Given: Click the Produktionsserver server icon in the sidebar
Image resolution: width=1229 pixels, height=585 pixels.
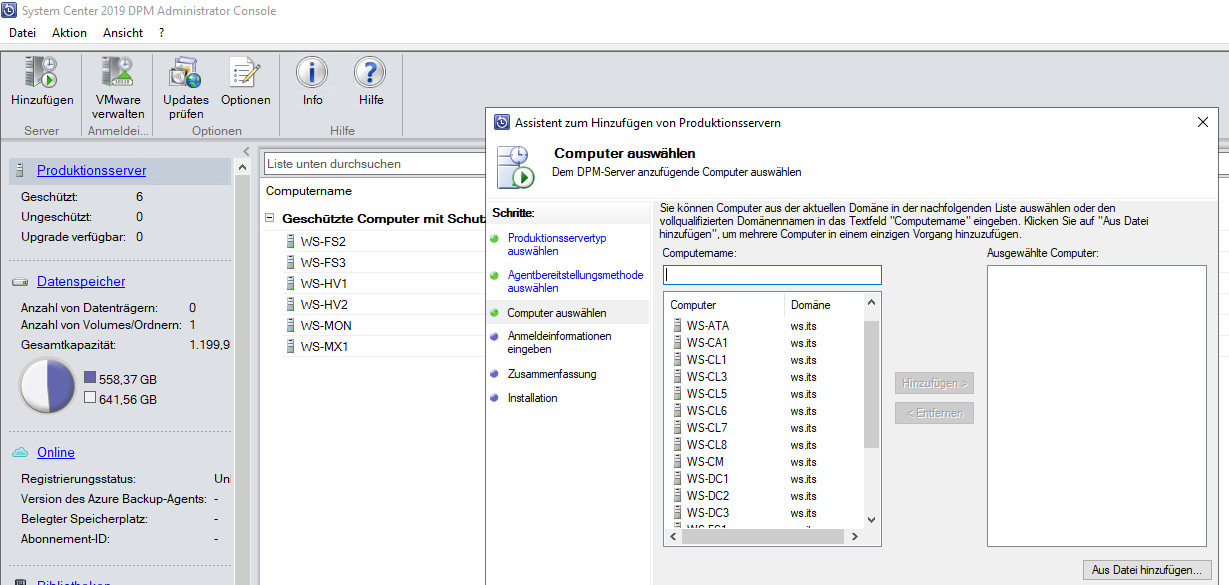Looking at the screenshot, I should click(x=20, y=171).
